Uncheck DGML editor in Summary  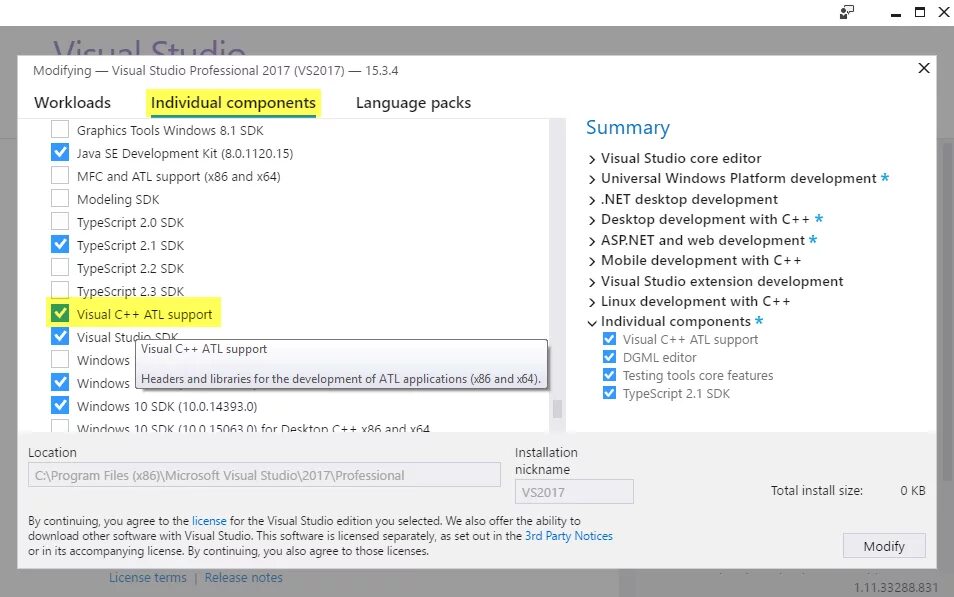pyautogui.click(x=609, y=357)
